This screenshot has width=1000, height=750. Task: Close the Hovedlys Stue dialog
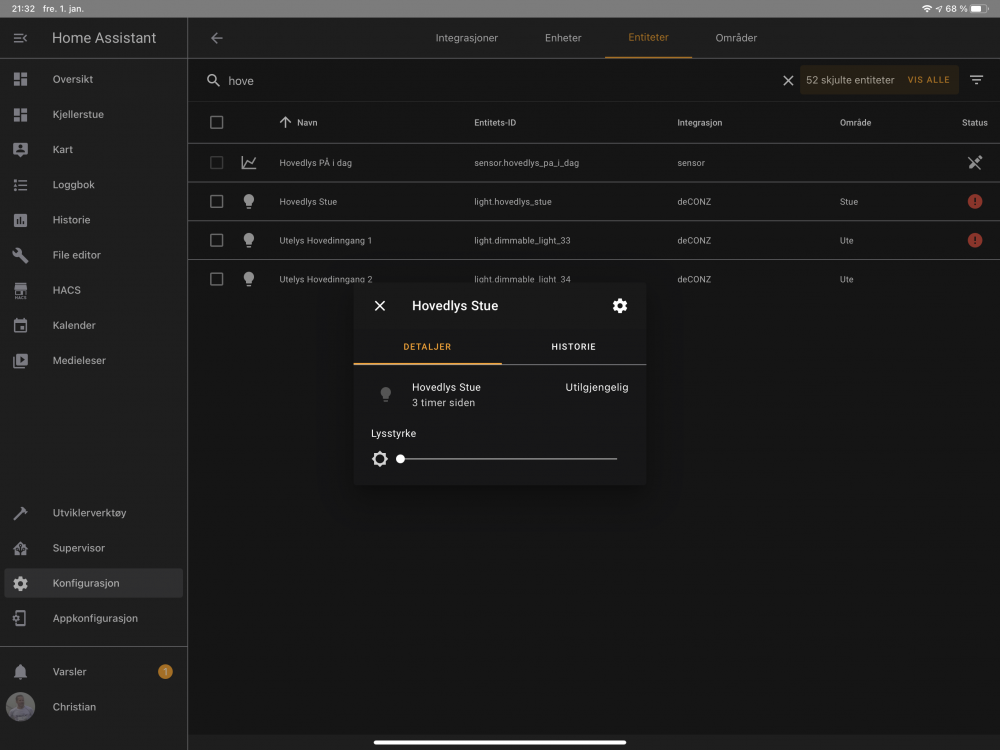(380, 306)
